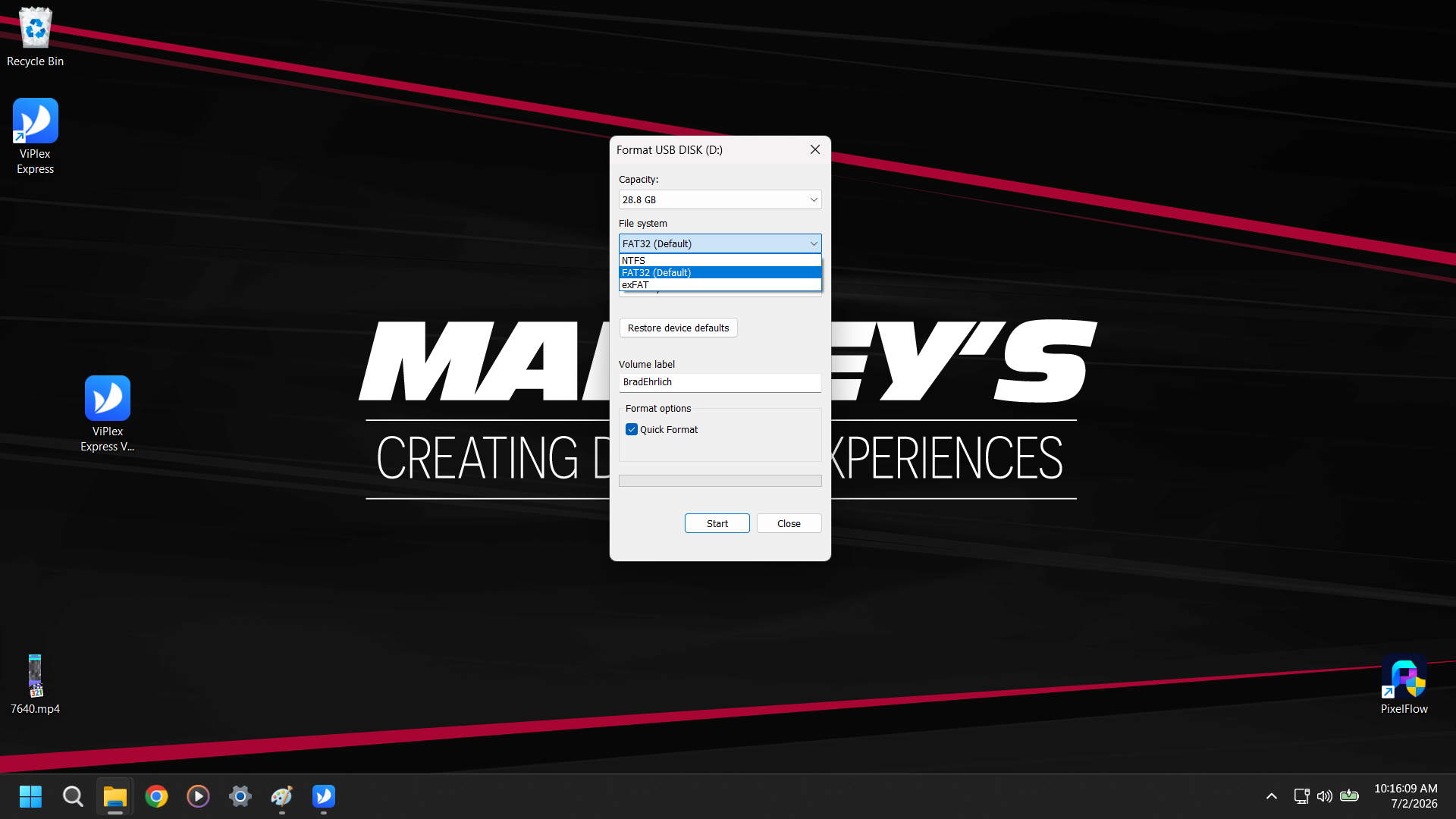
Task: Open the Settings gear in taskbar
Action: pyautogui.click(x=240, y=796)
